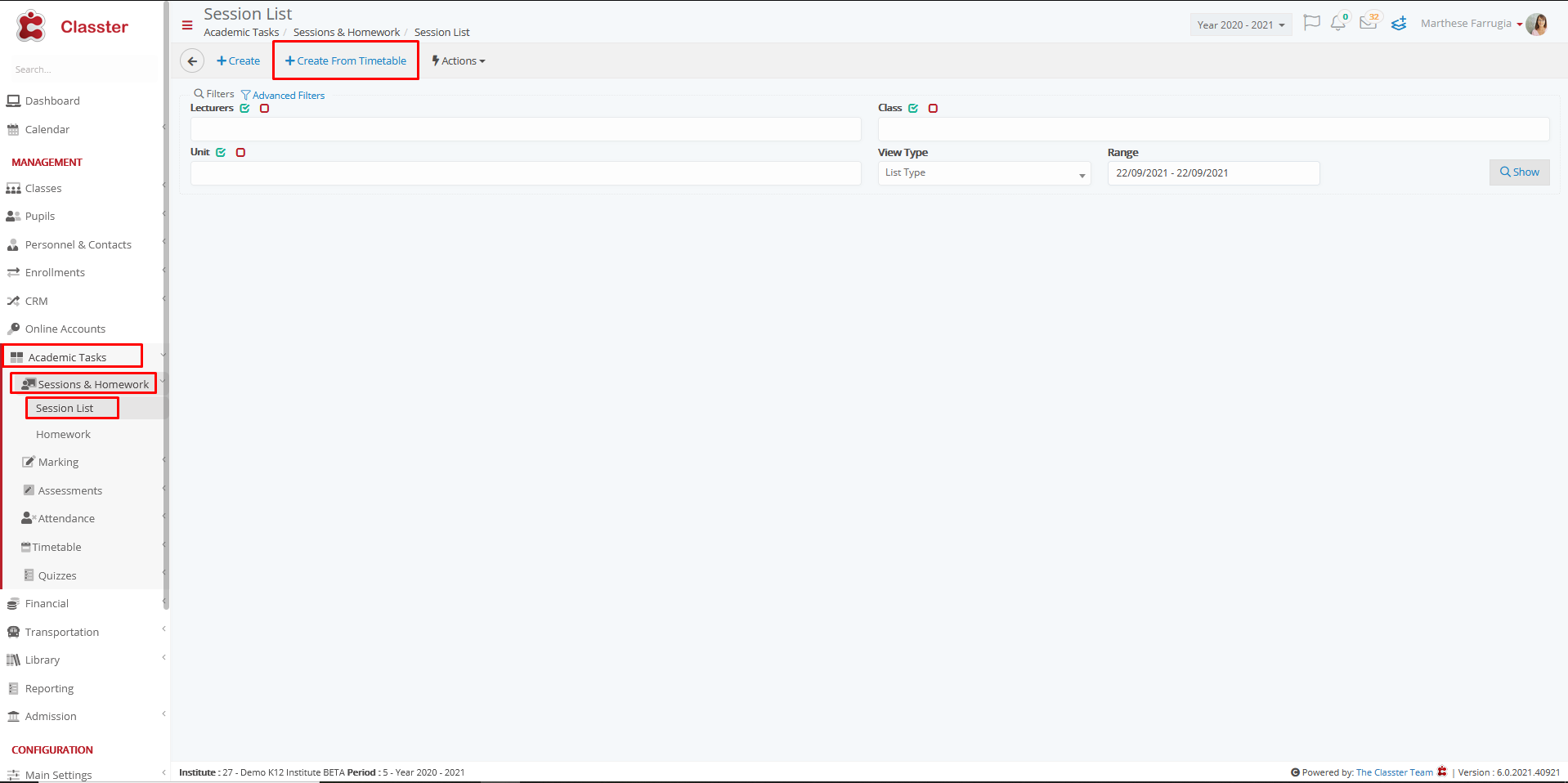Image resolution: width=1568 pixels, height=783 pixels.
Task: Open the bell alerts icon
Action: (x=1337, y=23)
